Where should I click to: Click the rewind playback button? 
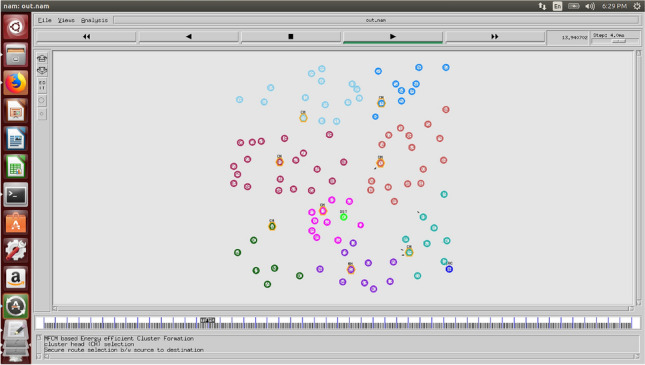point(86,37)
